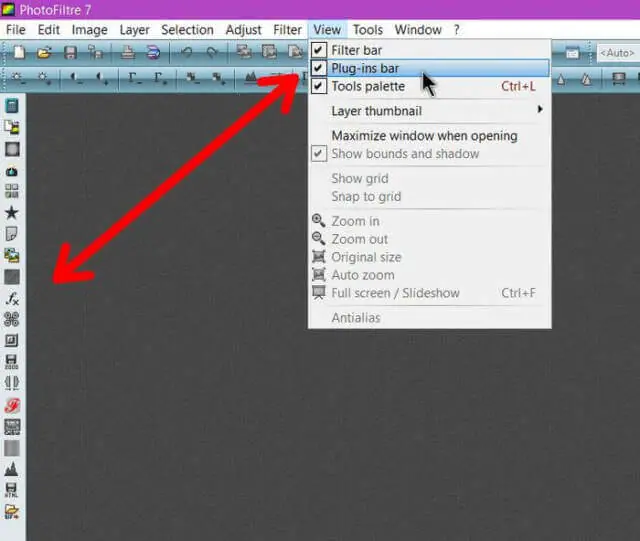
Task: Open the Auto zoom dropdown box
Action: [618, 53]
